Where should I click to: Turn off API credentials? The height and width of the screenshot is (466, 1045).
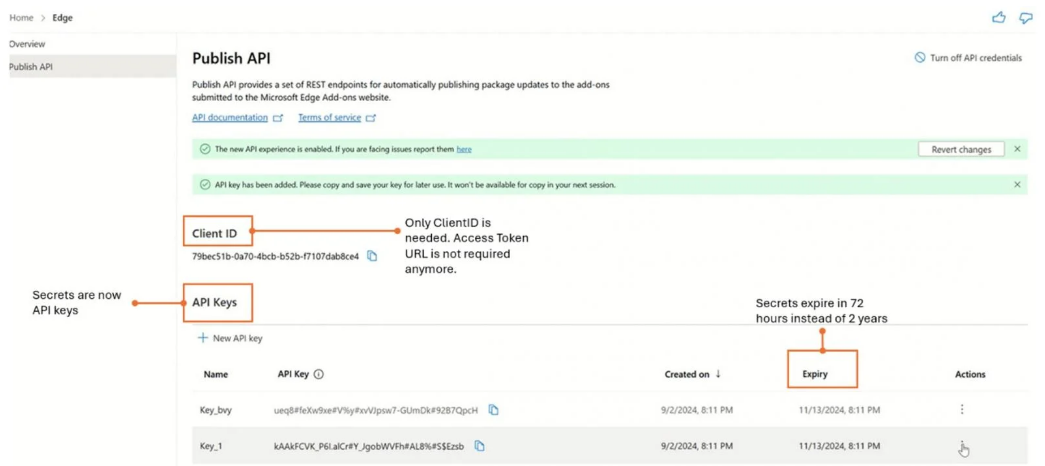coord(968,58)
